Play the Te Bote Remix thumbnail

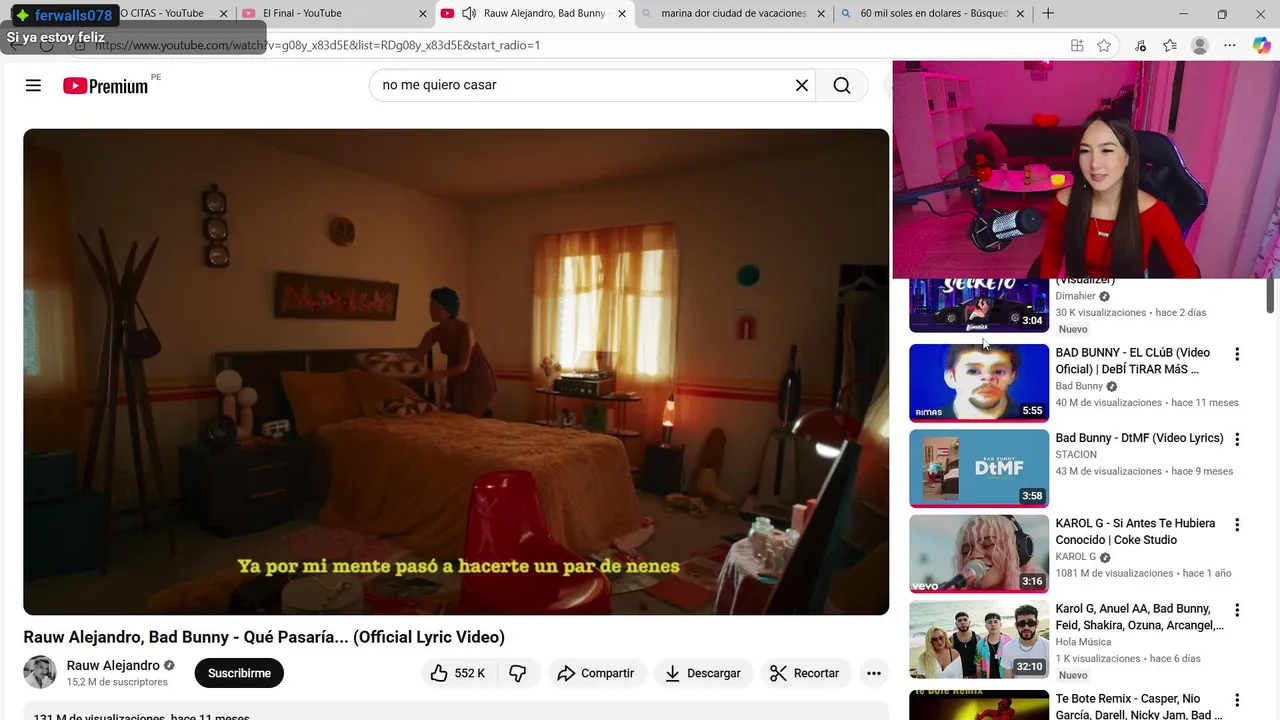(979, 705)
